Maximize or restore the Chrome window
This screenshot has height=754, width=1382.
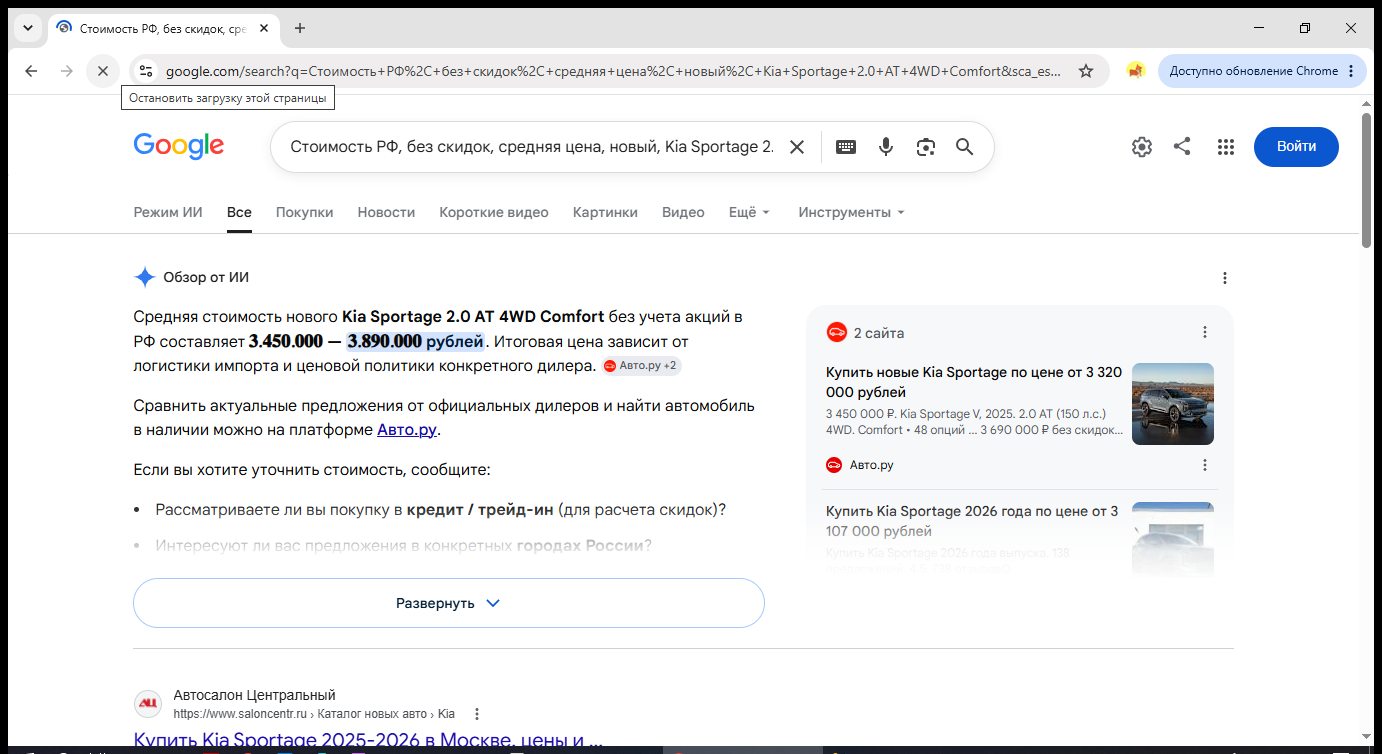coord(1305,28)
